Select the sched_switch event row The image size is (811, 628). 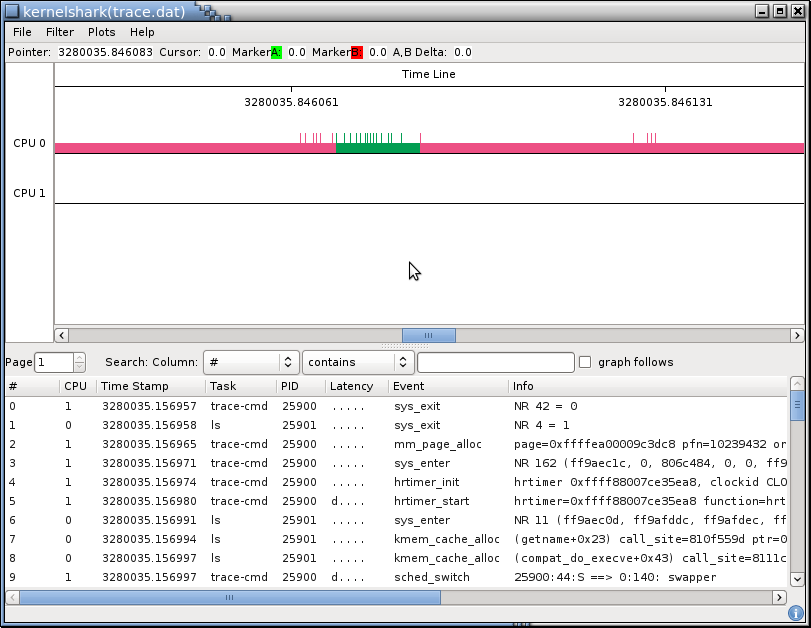point(397,577)
